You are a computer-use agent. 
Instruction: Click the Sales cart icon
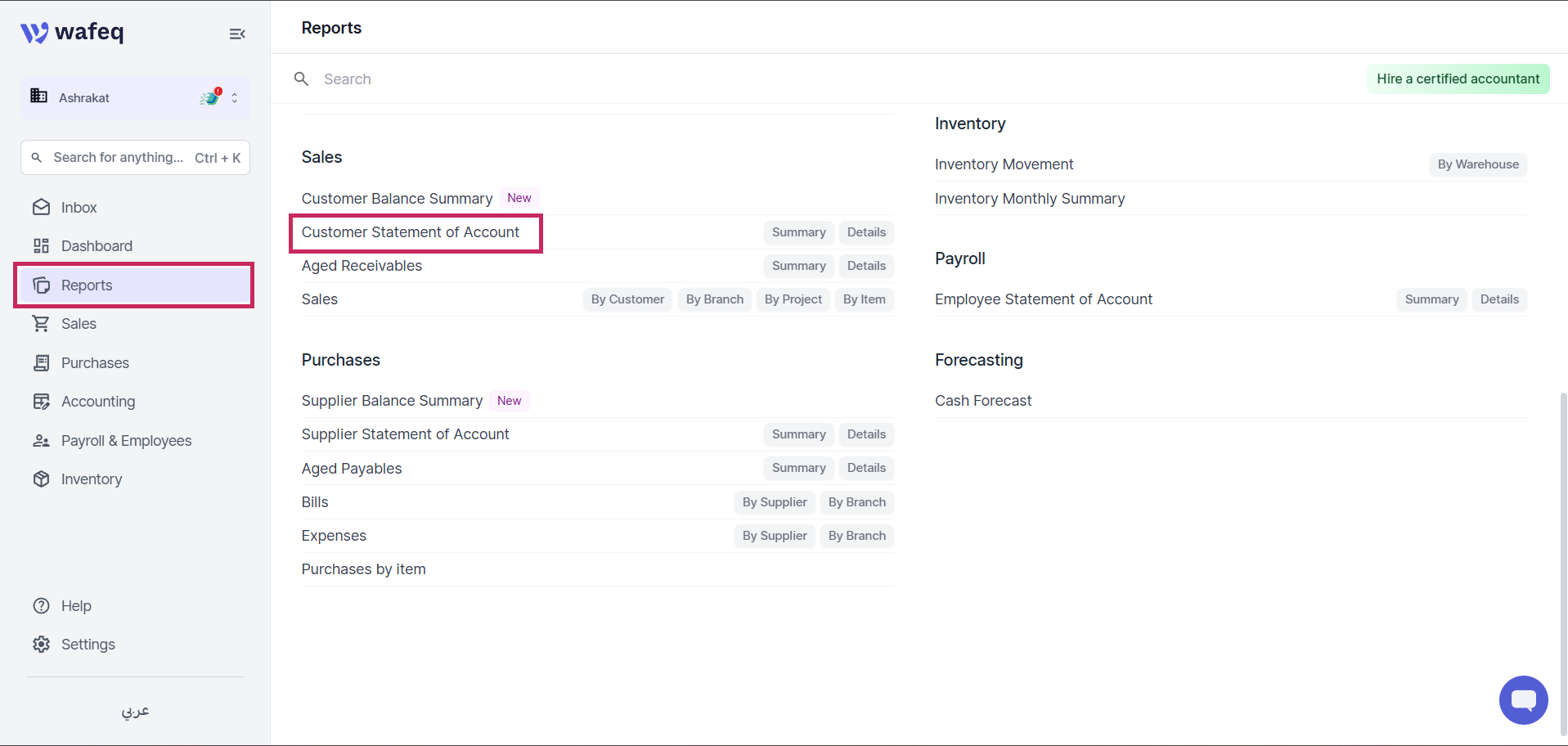(41, 323)
